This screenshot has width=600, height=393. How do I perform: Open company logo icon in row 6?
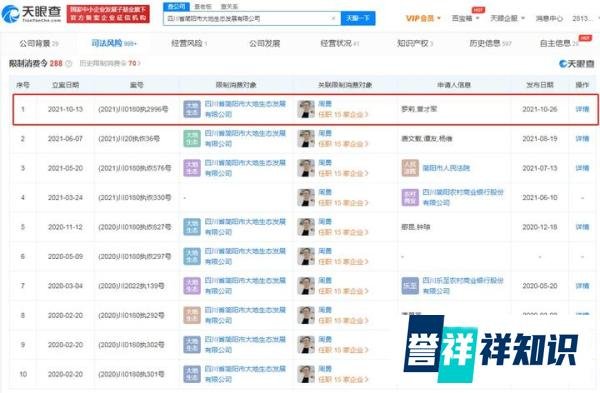(192, 256)
